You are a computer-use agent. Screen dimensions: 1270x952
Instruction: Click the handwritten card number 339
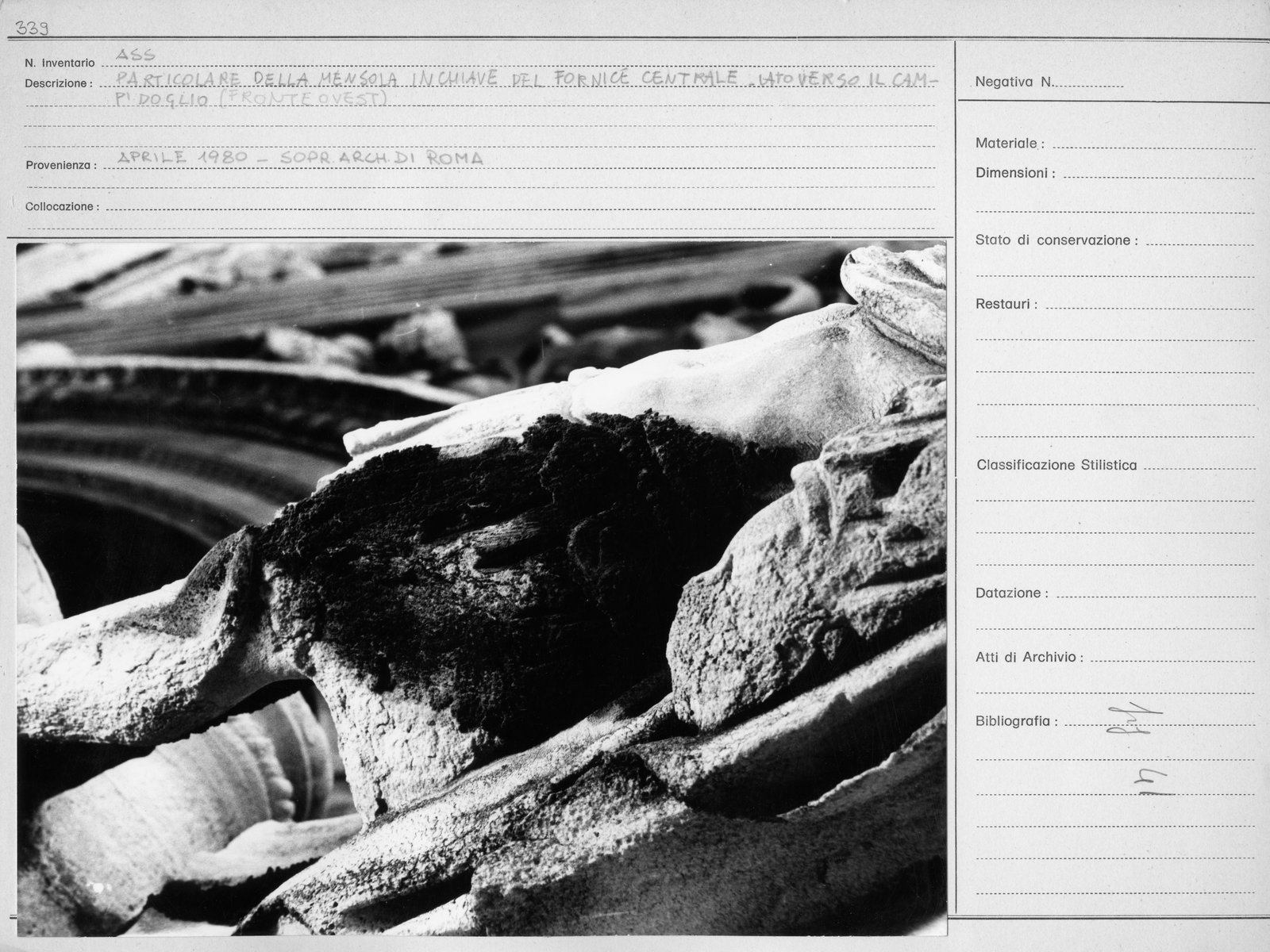[32, 29]
